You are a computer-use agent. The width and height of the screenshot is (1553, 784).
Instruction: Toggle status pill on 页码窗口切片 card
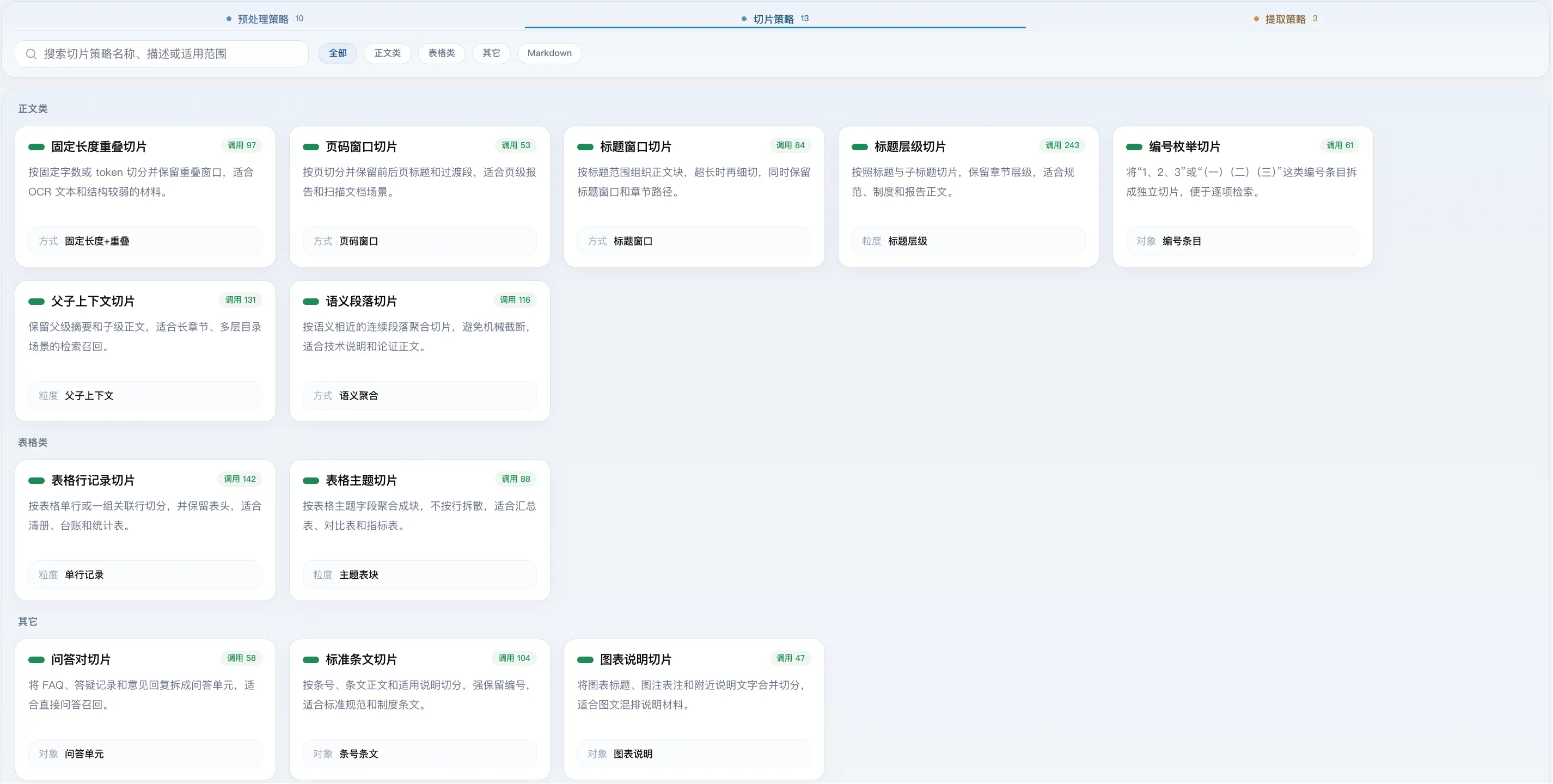[311, 146]
